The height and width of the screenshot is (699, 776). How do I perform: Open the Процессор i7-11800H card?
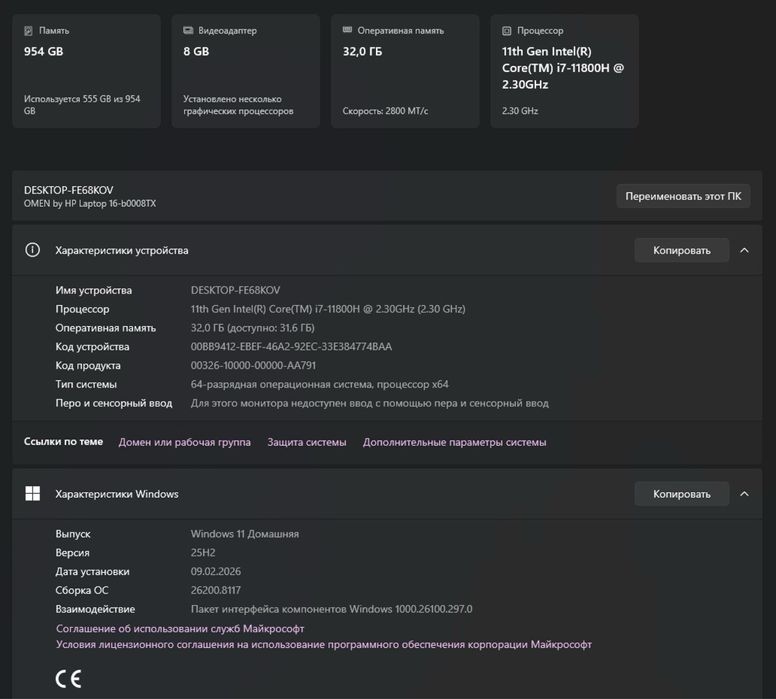565,71
